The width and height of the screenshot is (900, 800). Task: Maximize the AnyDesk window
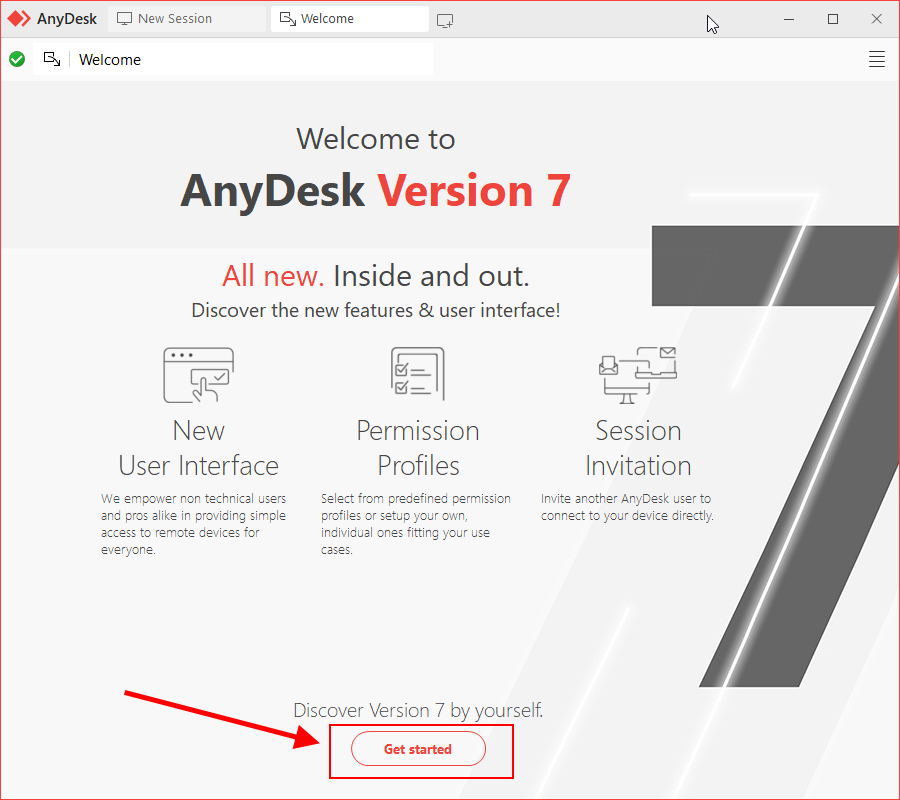pyautogui.click(x=833, y=19)
